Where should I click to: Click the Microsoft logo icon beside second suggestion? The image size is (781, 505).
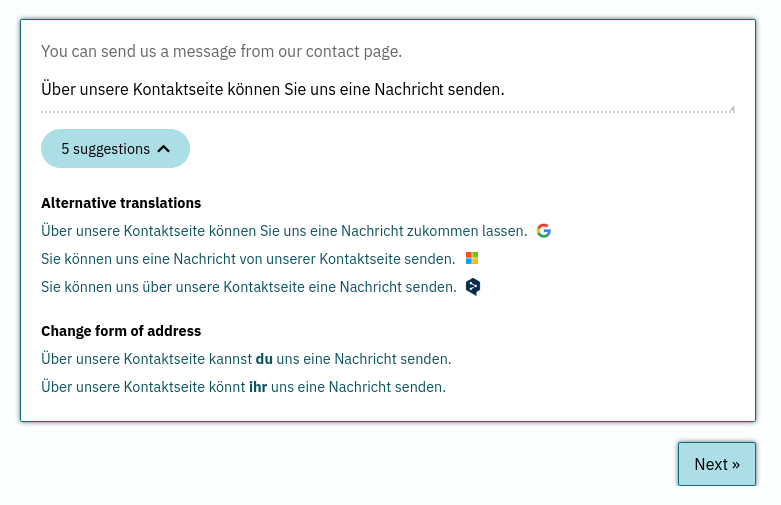(x=472, y=258)
